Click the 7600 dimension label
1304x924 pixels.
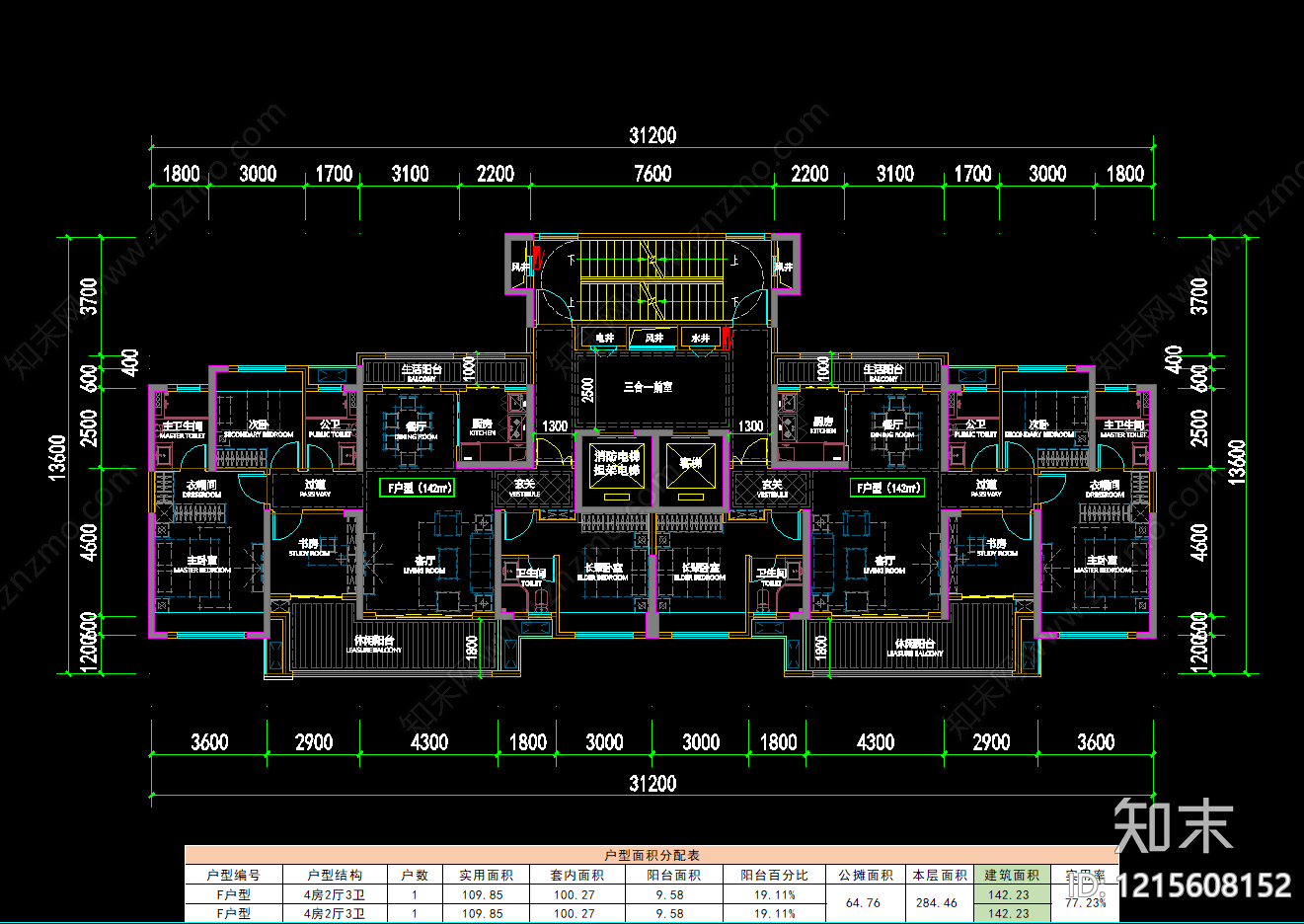coord(652,174)
